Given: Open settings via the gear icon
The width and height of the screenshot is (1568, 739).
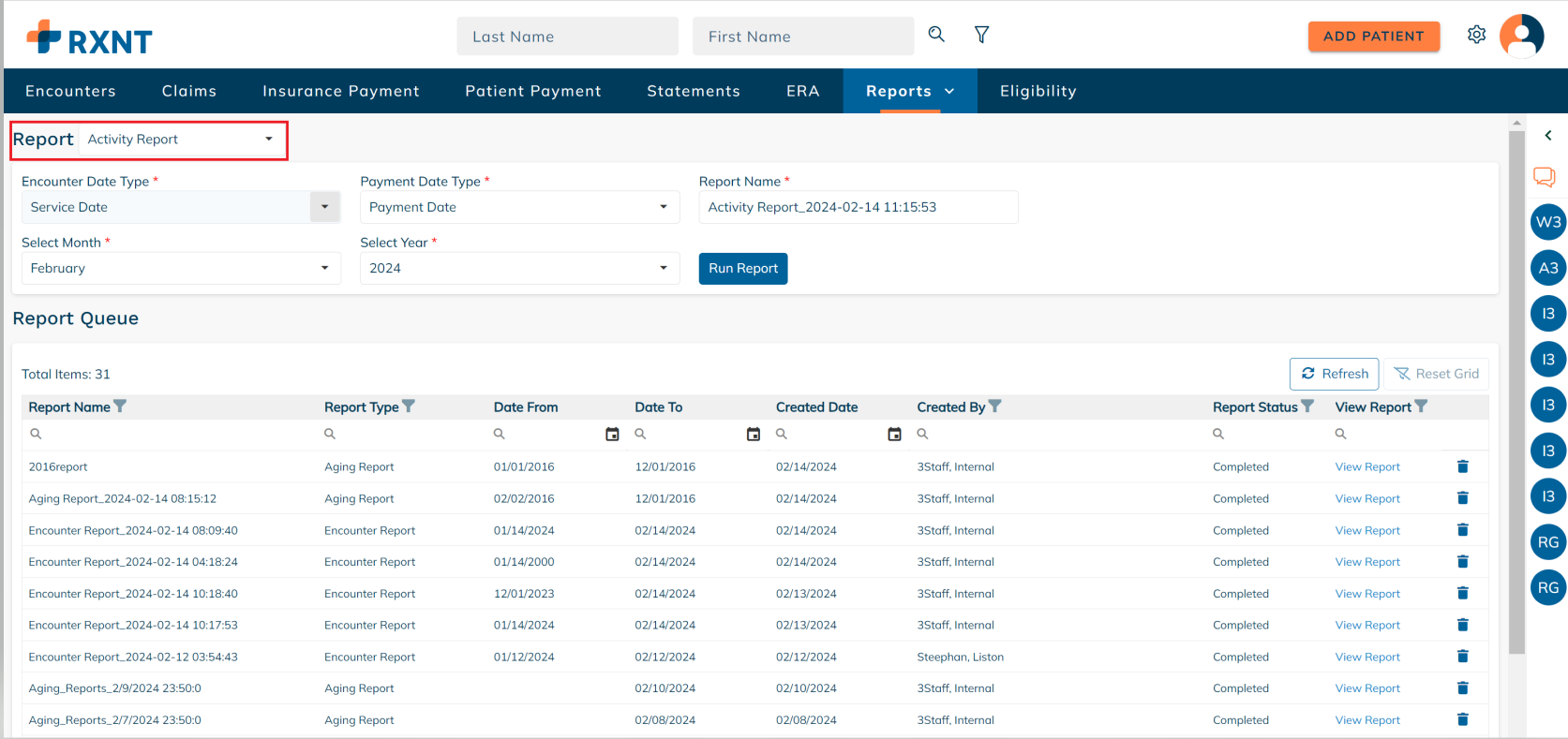Looking at the screenshot, I should pos(1476,35).
